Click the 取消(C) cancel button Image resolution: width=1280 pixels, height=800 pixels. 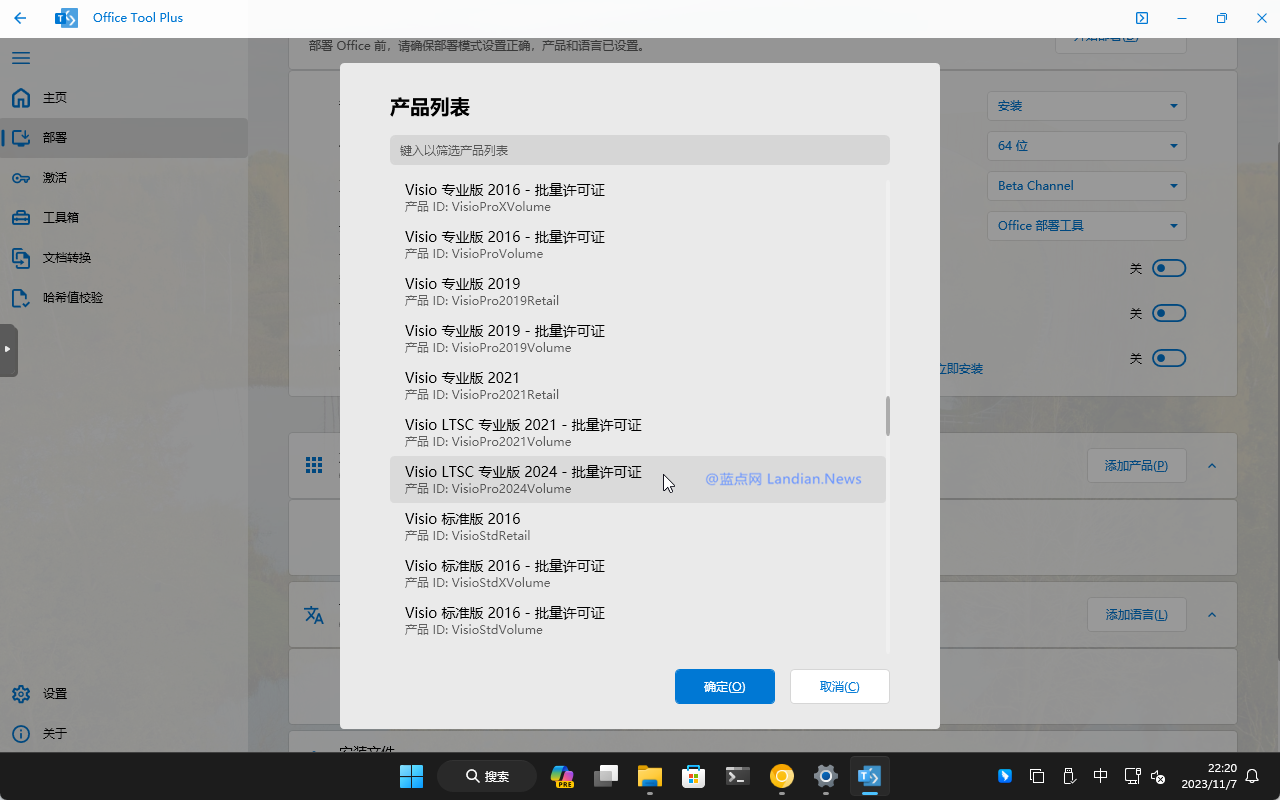tap(839, 687)
